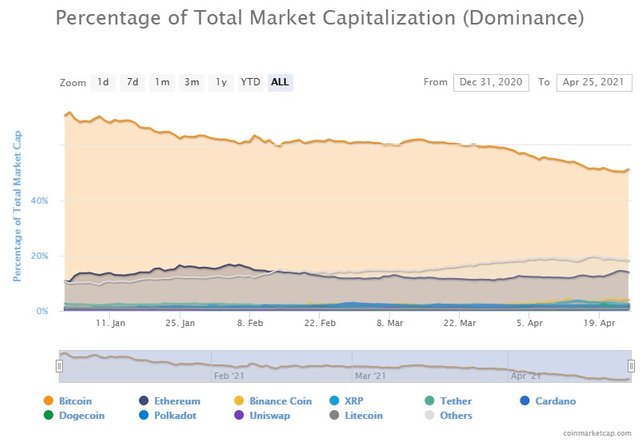Image resolution: width=640 pixels, height=440 pixels.
Task: Set zoom range to 7d
Action: click(x=132, y=82)
